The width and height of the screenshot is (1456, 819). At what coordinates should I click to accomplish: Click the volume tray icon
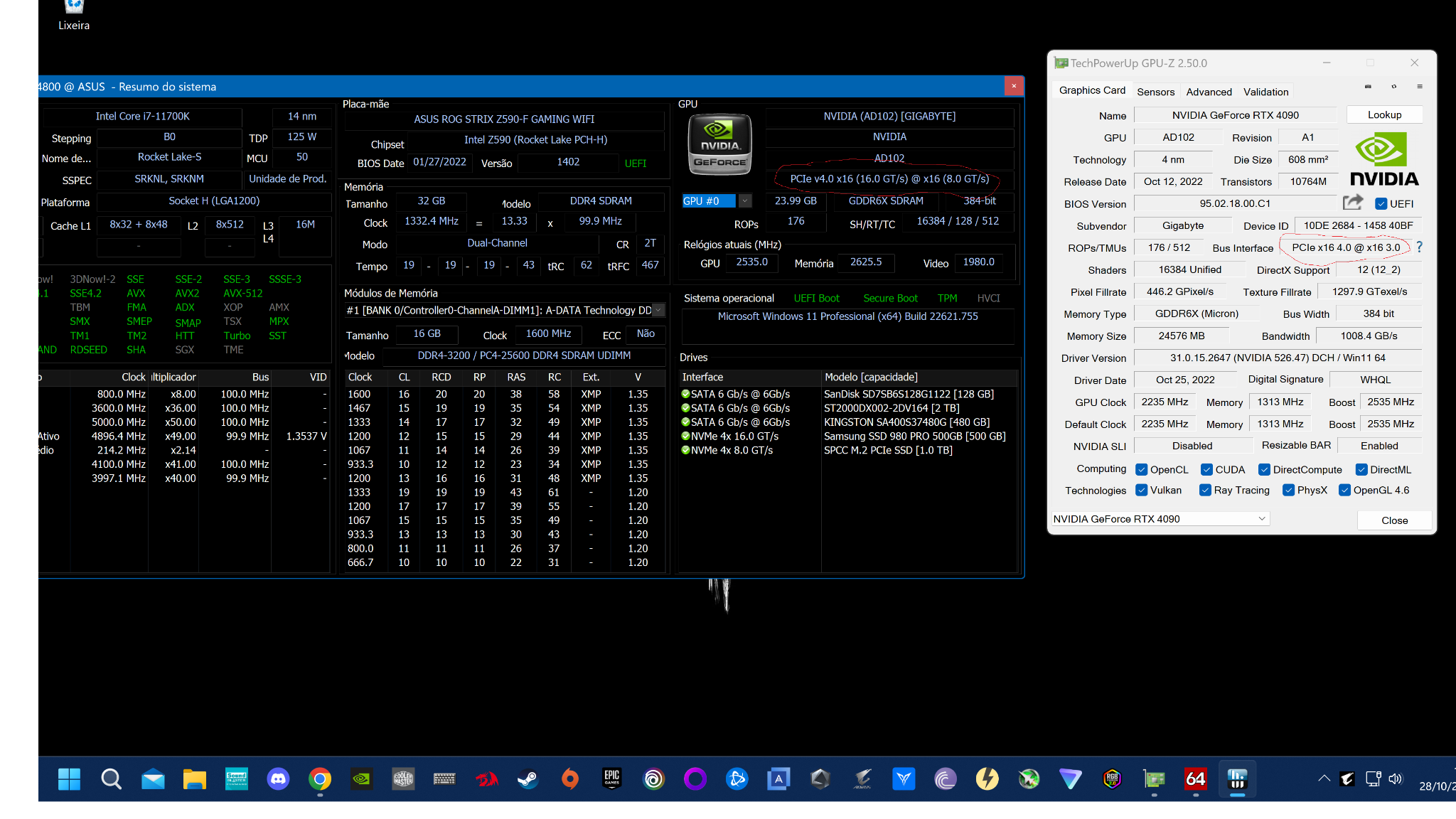click(1395, 778)
